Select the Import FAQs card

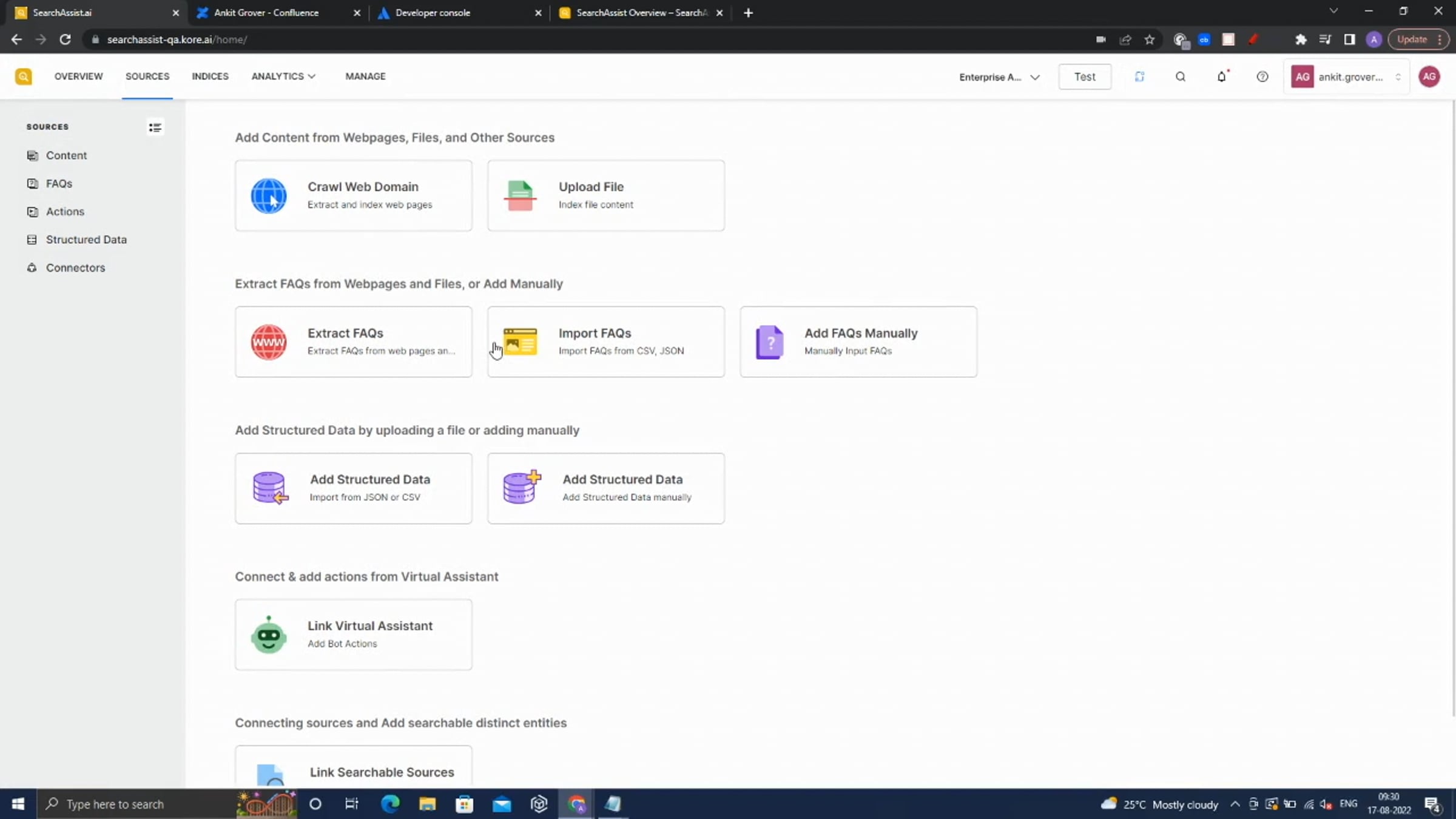(605, 342)
